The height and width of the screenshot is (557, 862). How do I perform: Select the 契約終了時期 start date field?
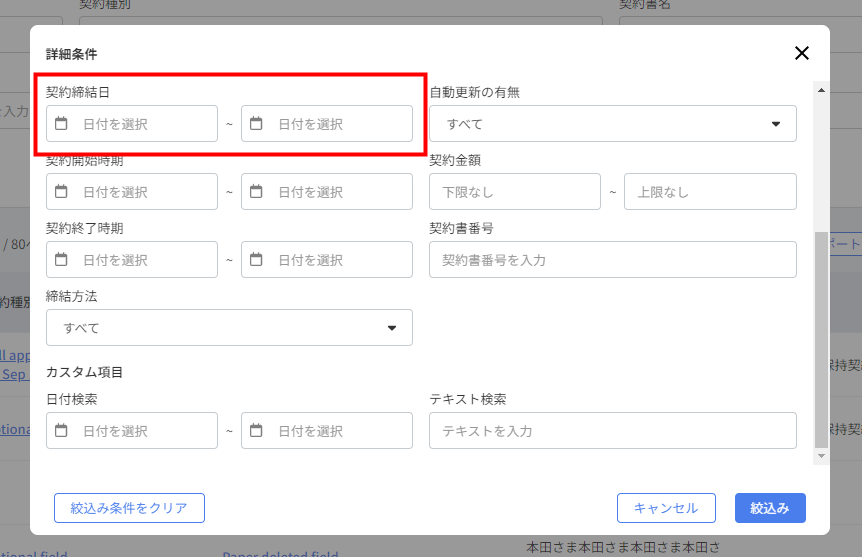(x=132, y=260)
